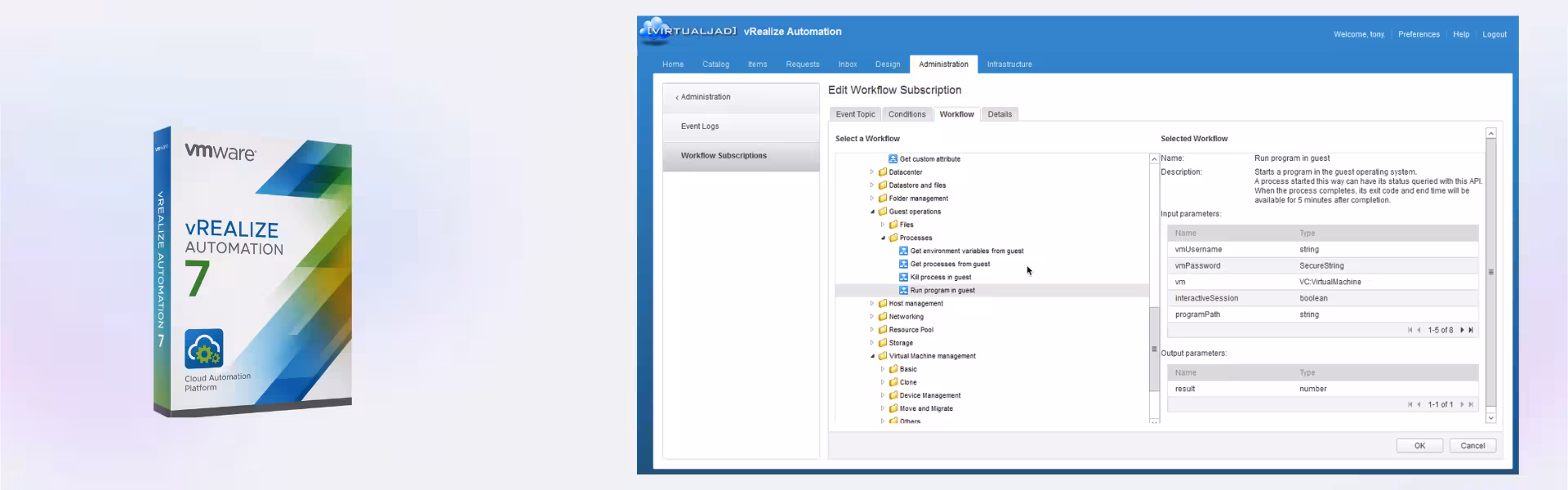Click the workflow tree scrollbar thumb
1568x490 pixels.
point(1154,349)
